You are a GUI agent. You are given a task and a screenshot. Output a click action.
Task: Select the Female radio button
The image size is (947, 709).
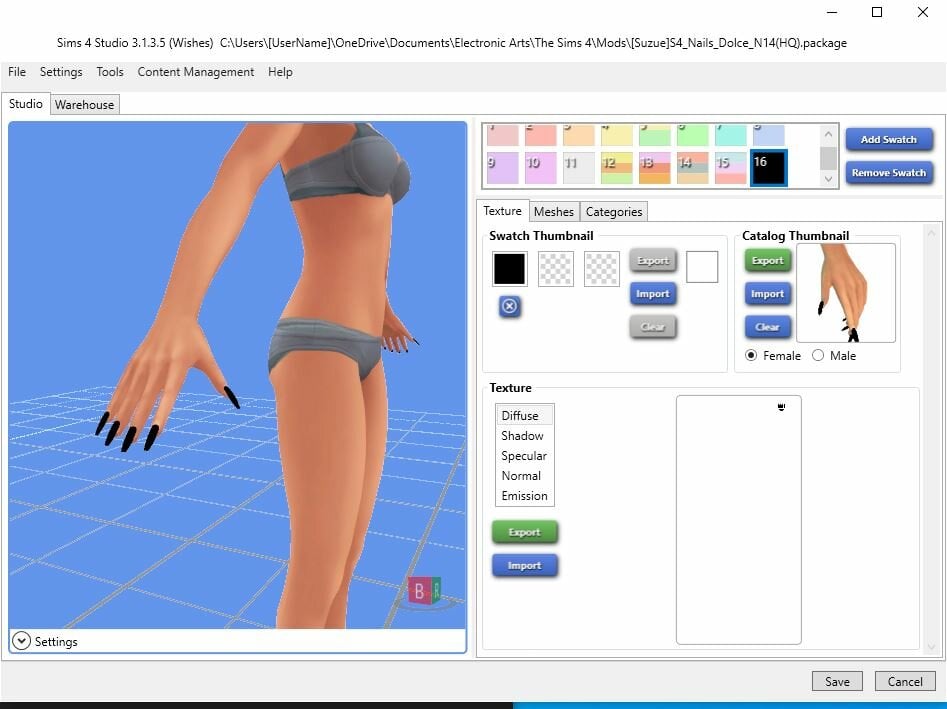pos(751,355)
